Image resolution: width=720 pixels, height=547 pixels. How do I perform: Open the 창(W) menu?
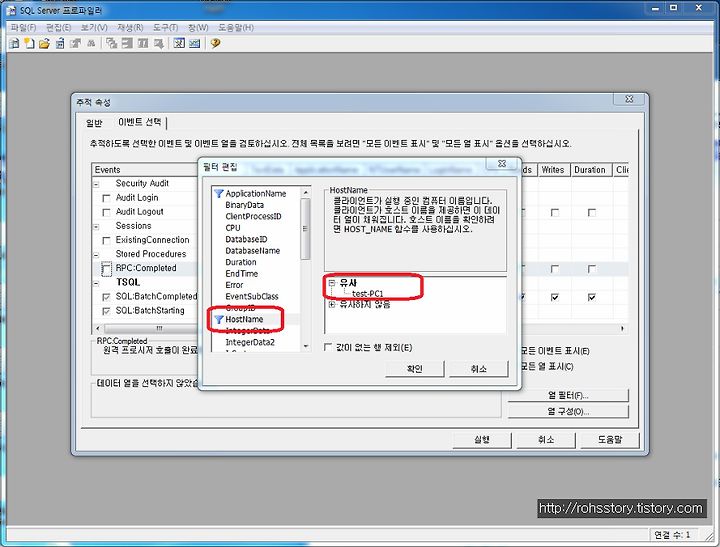[198, 28]
